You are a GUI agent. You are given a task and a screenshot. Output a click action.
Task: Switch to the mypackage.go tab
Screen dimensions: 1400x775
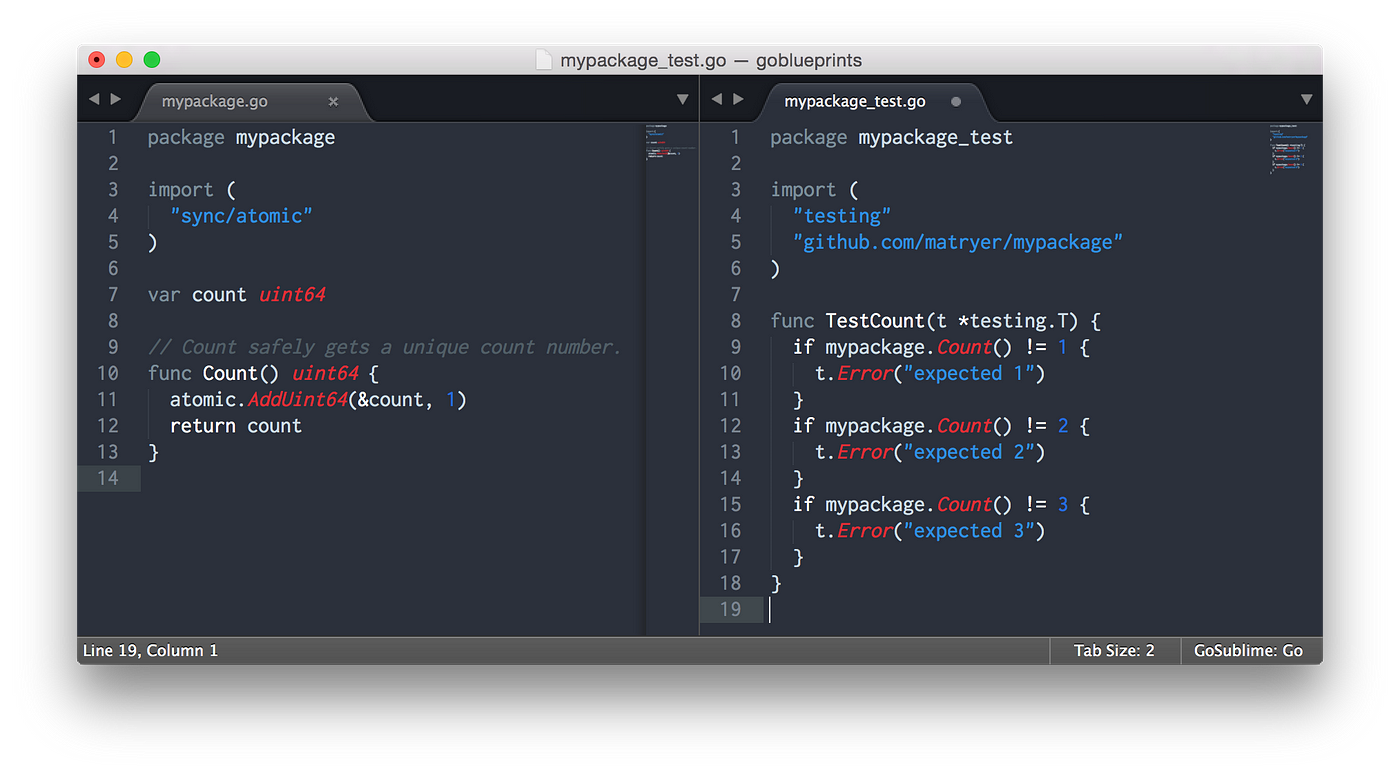click(215, 101)
